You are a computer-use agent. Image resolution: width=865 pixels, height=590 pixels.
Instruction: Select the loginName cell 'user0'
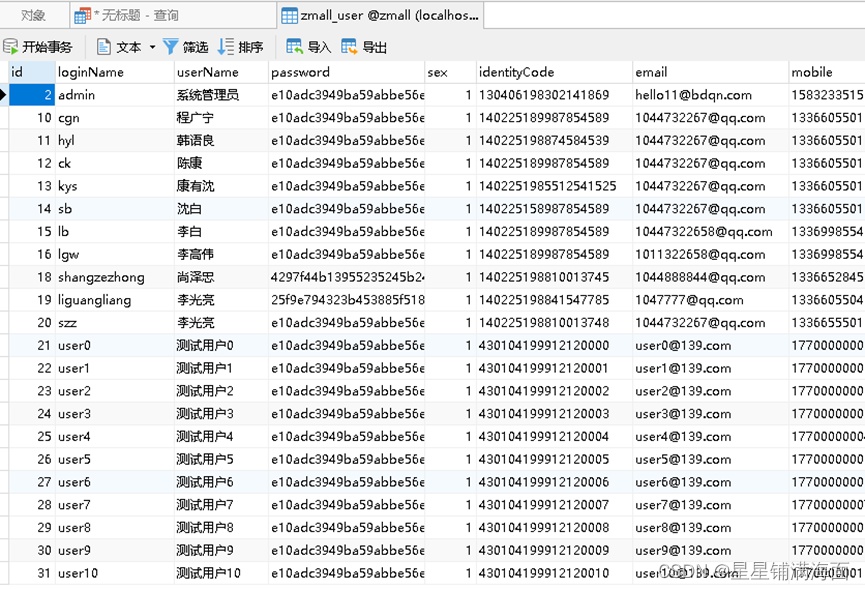click(115, 346)
